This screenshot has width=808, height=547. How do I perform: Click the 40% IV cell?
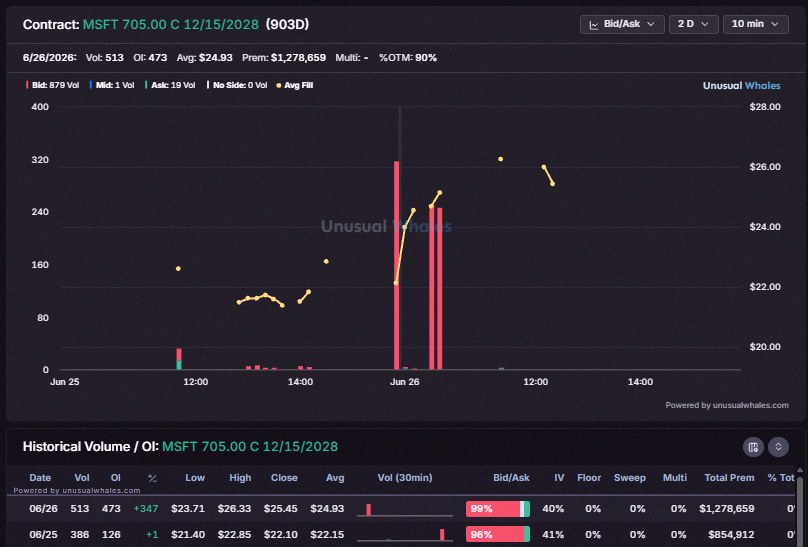coord(553,509)
